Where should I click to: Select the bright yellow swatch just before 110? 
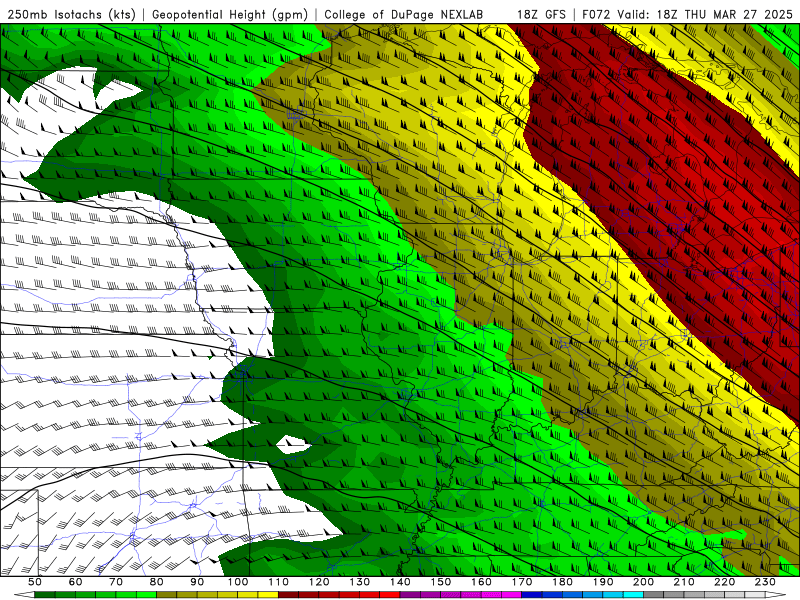click(268, 595)
